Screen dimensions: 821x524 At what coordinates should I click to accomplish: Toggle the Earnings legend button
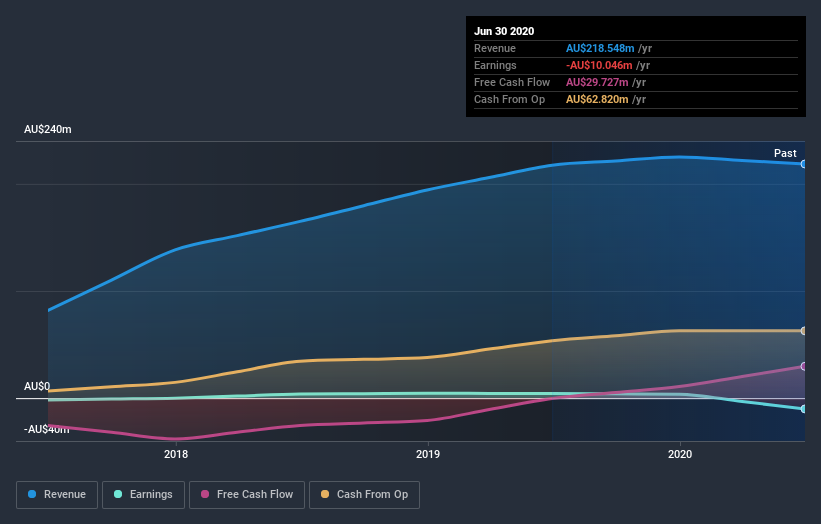click(143, 495)
